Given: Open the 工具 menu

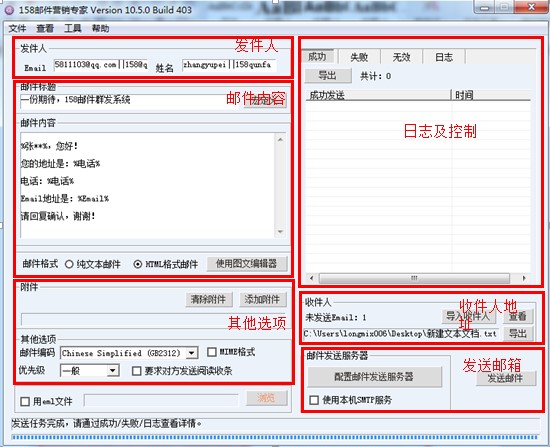Looking at the screenshot, I should pyautogui.click(x=73, y=28).
